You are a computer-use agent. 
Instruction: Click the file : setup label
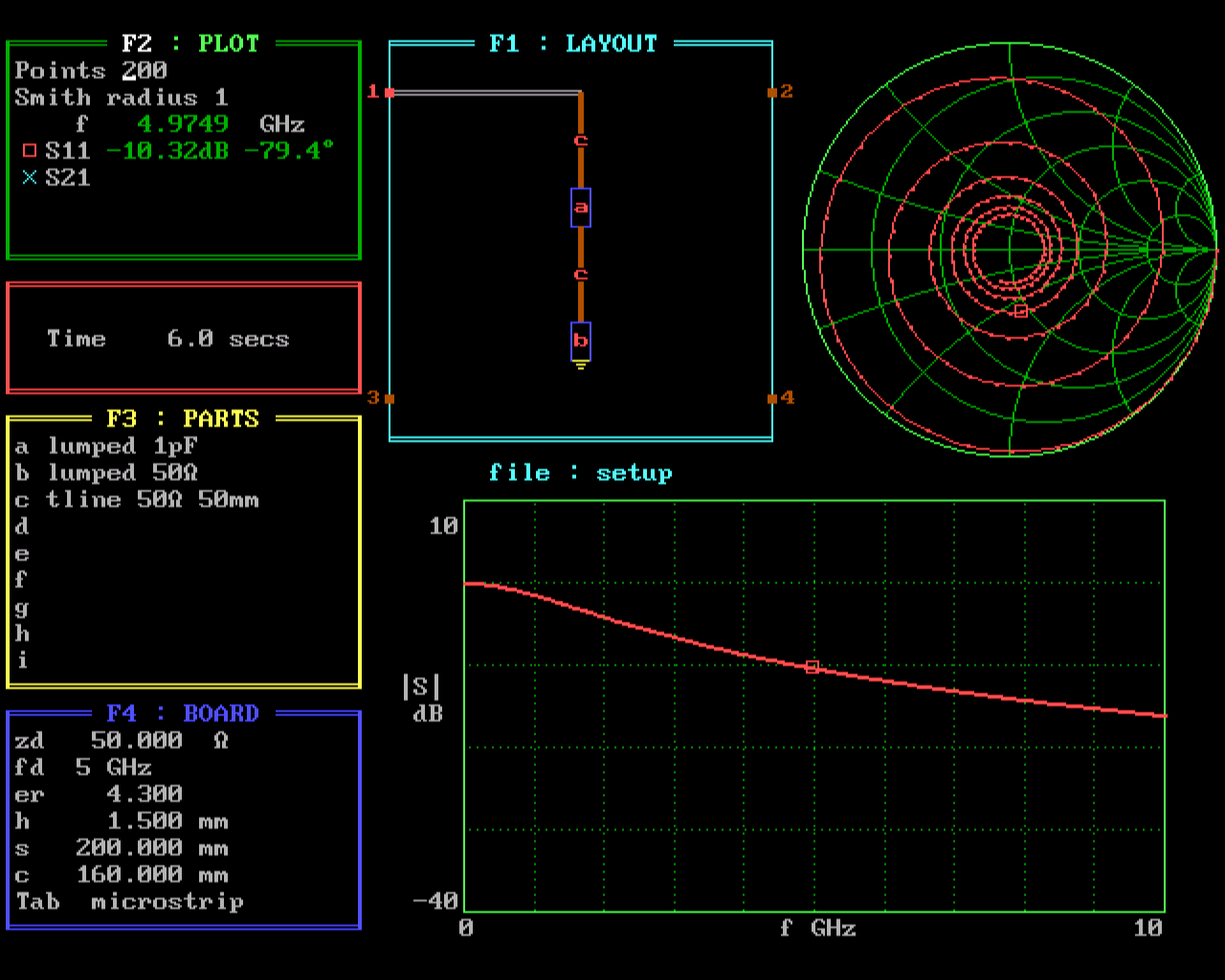(581, 473)
